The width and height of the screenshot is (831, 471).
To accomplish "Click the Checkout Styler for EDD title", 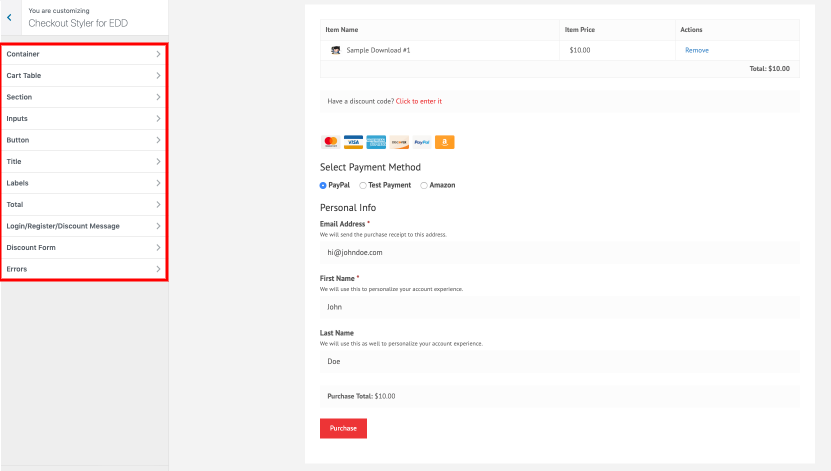I will pyautogui.click(x=78, y=23).
